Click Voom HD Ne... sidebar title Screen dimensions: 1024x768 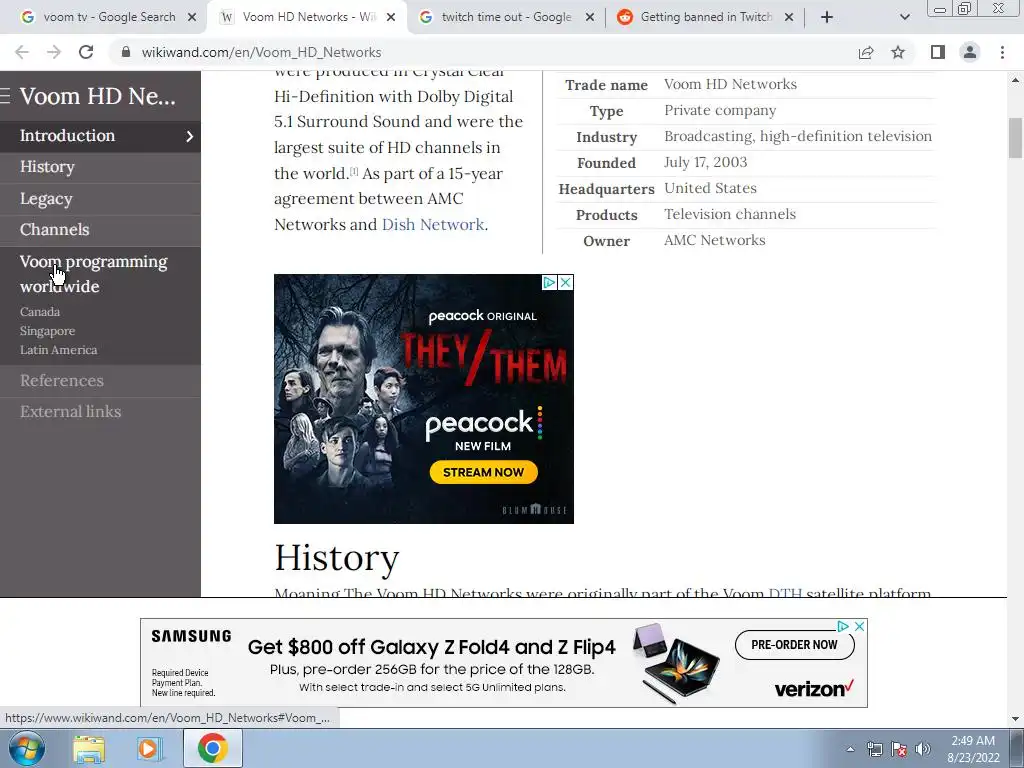pyautogui.click(x=97, y=96)
